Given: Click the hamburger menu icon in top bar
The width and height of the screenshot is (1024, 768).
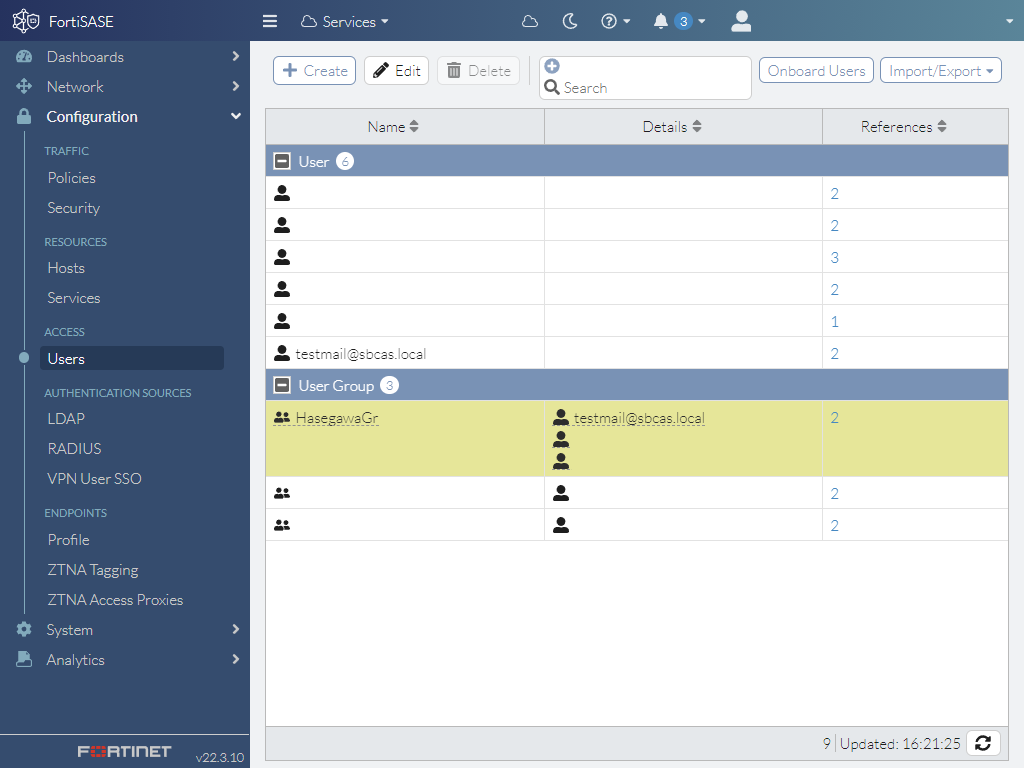Looking at the screenshot, I should click(x=270, y=21).
